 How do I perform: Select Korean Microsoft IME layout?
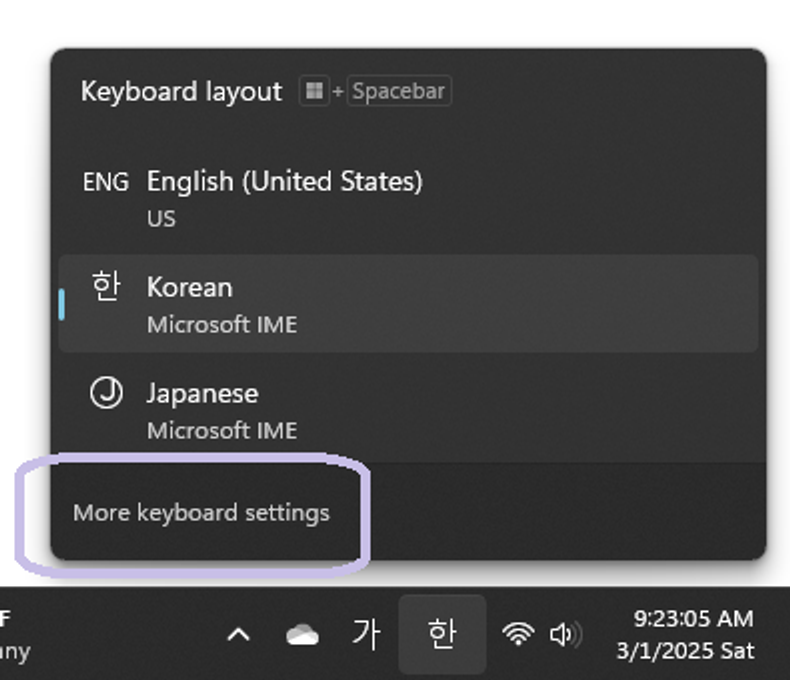pyautogui.click(x=408, y=304)
